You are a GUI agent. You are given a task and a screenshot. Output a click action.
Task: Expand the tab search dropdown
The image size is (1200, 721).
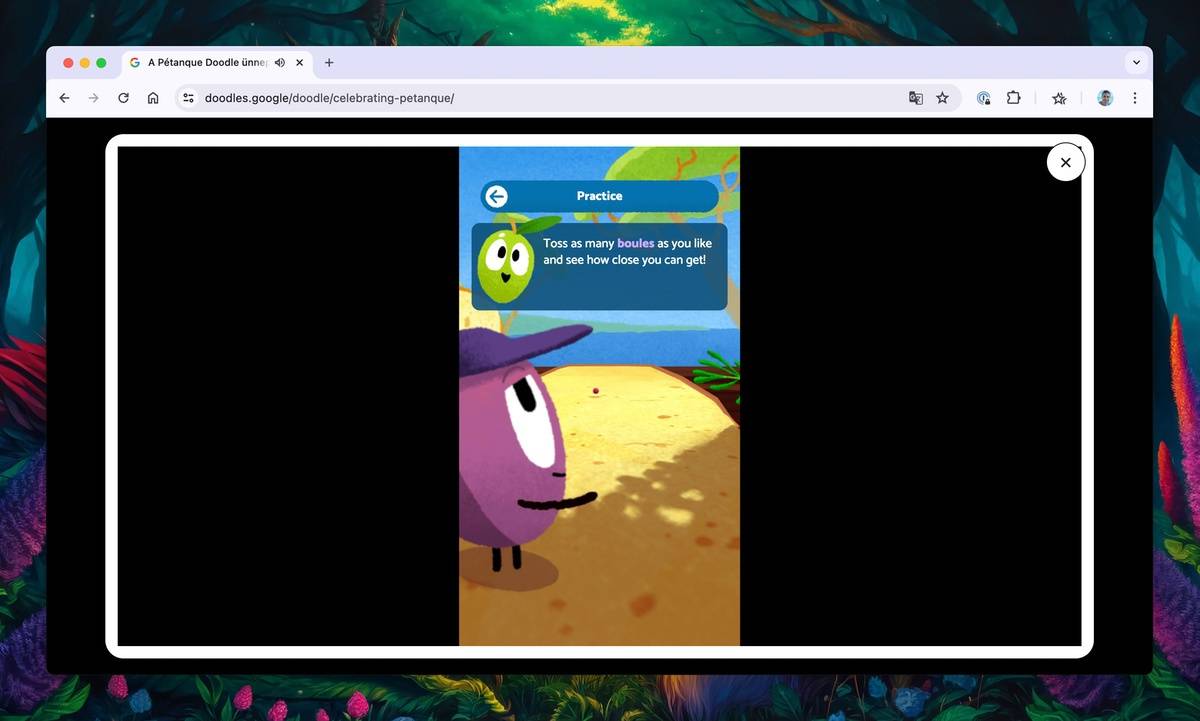(1136, 62)
